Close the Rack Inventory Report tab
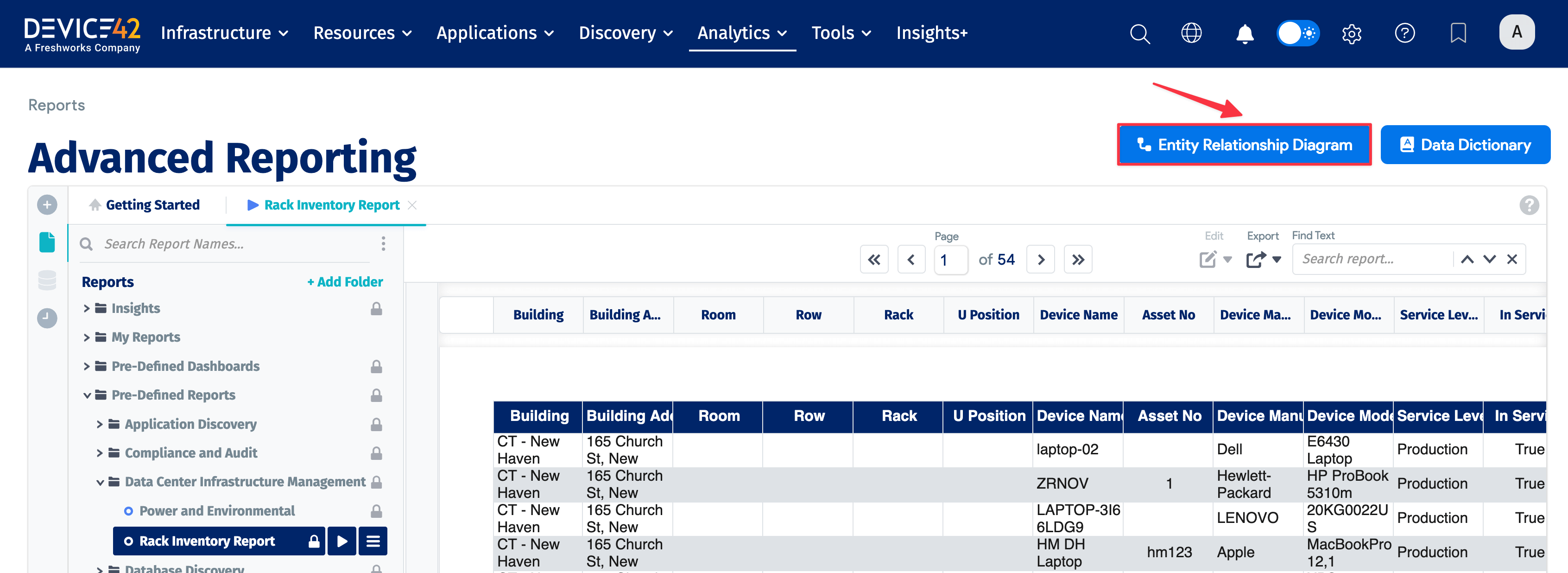The width and height of the screenshot is (1568, 573). point(412,205)
